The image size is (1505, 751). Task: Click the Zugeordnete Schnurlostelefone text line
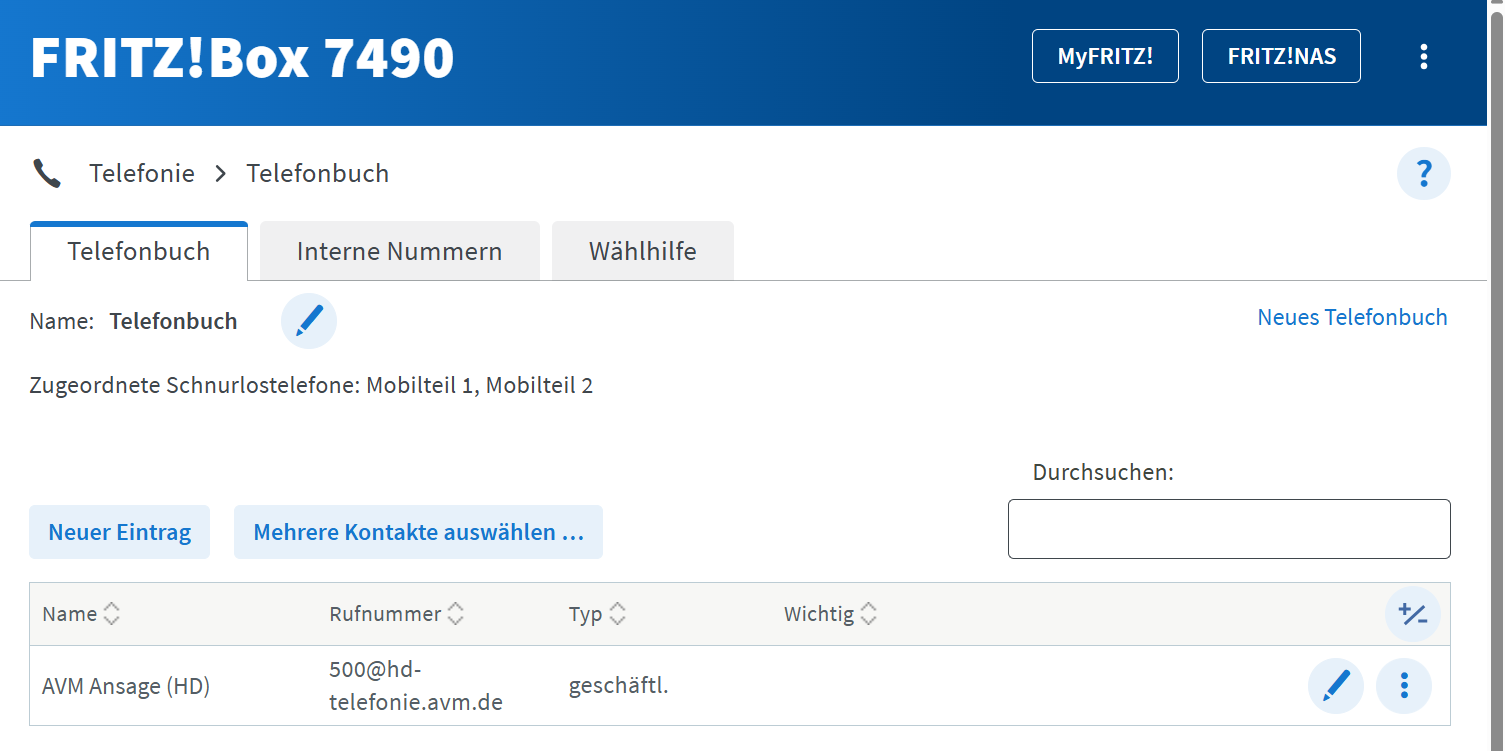point(311,385)
